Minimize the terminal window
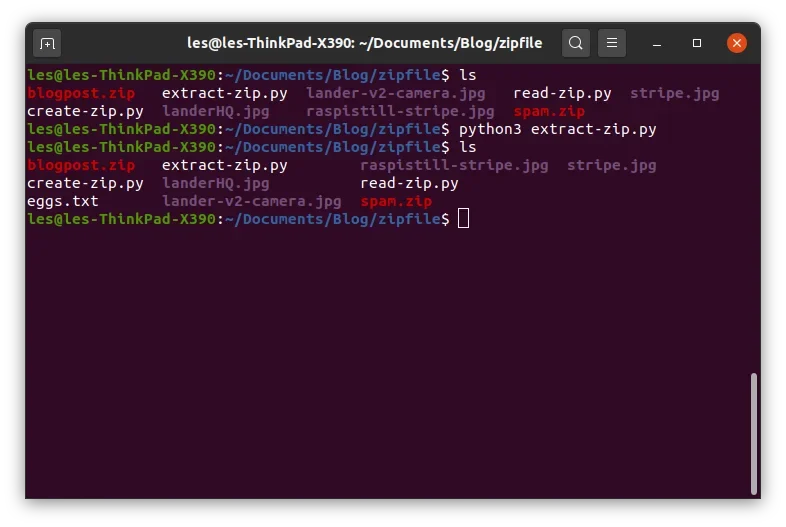The width and height of the screenshot is (786, 527). [x=657, y=44]
